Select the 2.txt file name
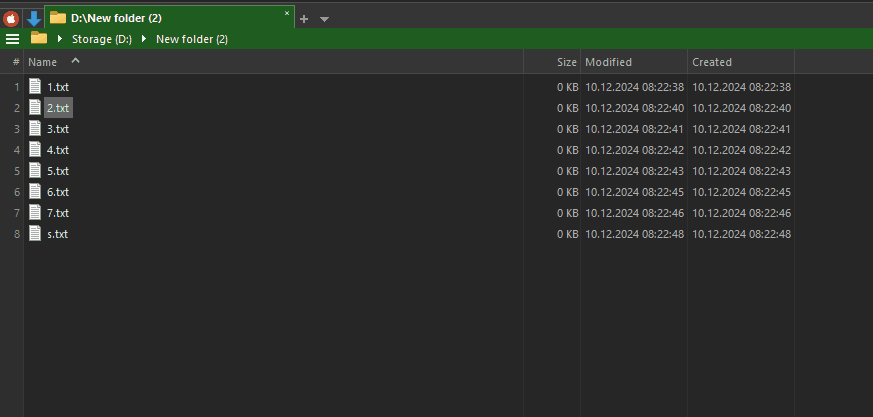Image resolution: width=873 pixels, height=417 pixels. coord(58,108)
